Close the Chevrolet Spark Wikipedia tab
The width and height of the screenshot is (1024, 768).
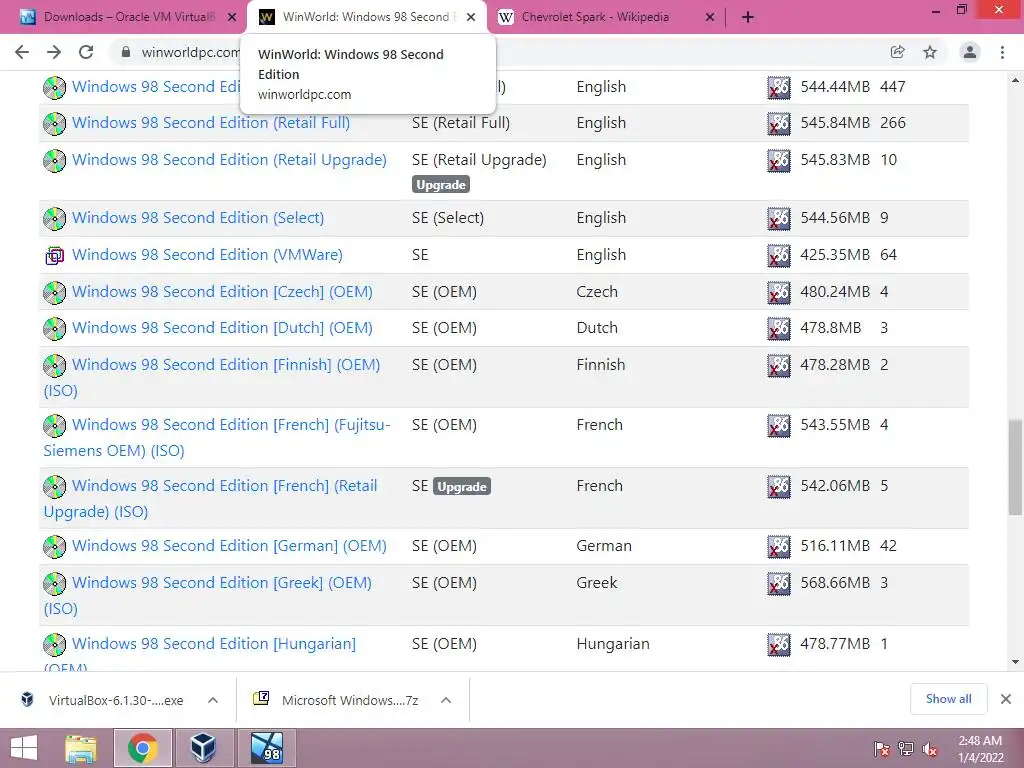[x=710, y=18]
